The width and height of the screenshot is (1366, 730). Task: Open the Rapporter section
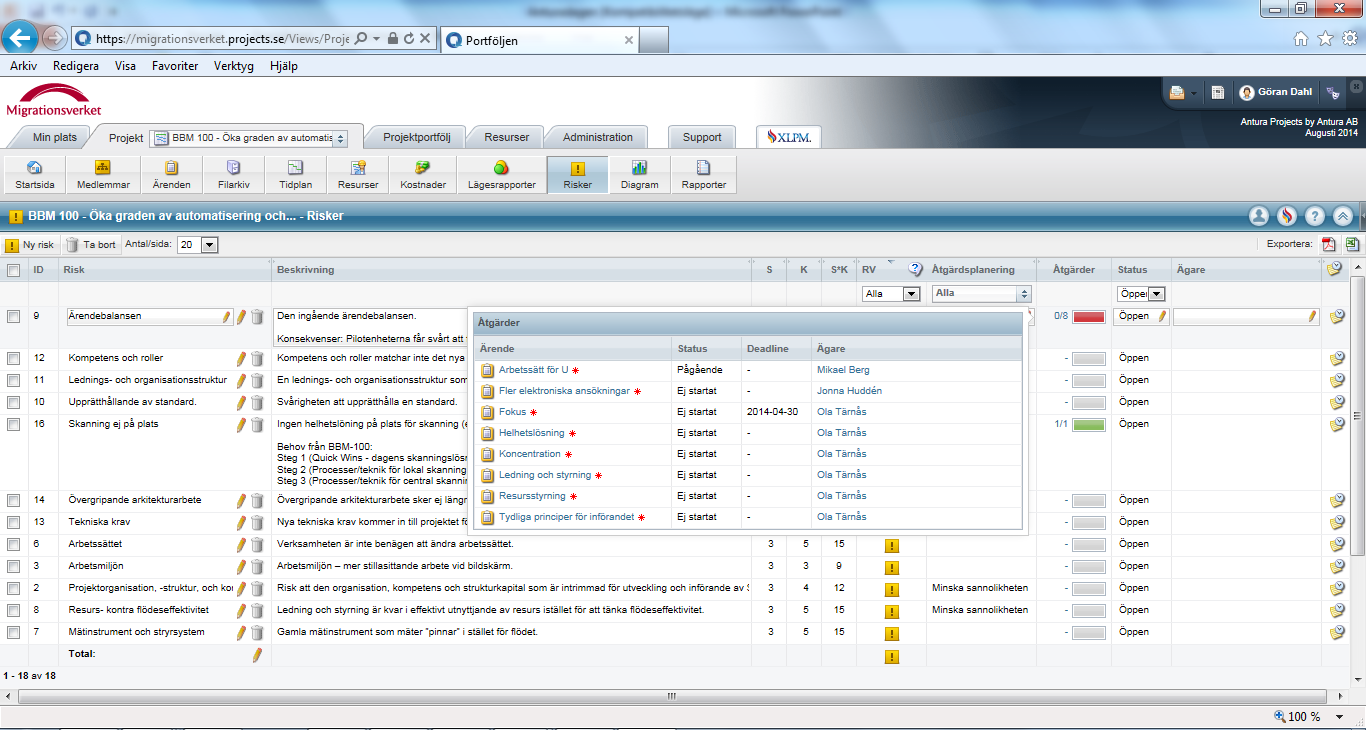pyautogui.click(x=703, y=174)
